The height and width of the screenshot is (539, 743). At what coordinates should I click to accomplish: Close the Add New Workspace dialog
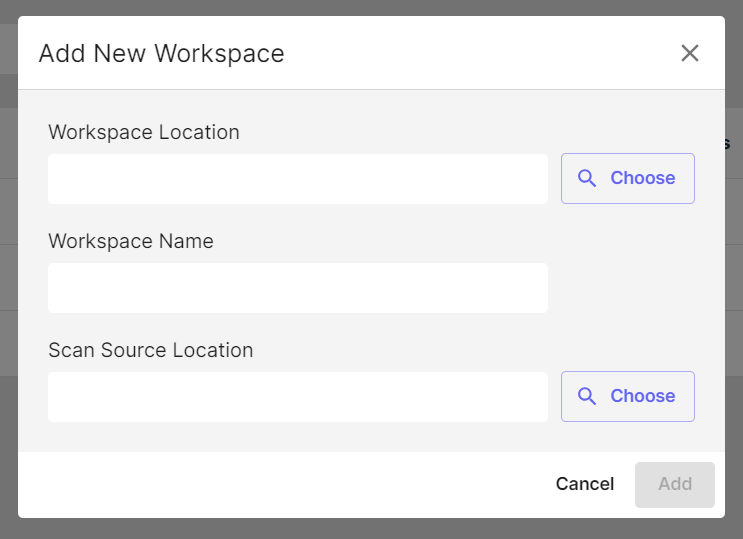coord(689,53)
